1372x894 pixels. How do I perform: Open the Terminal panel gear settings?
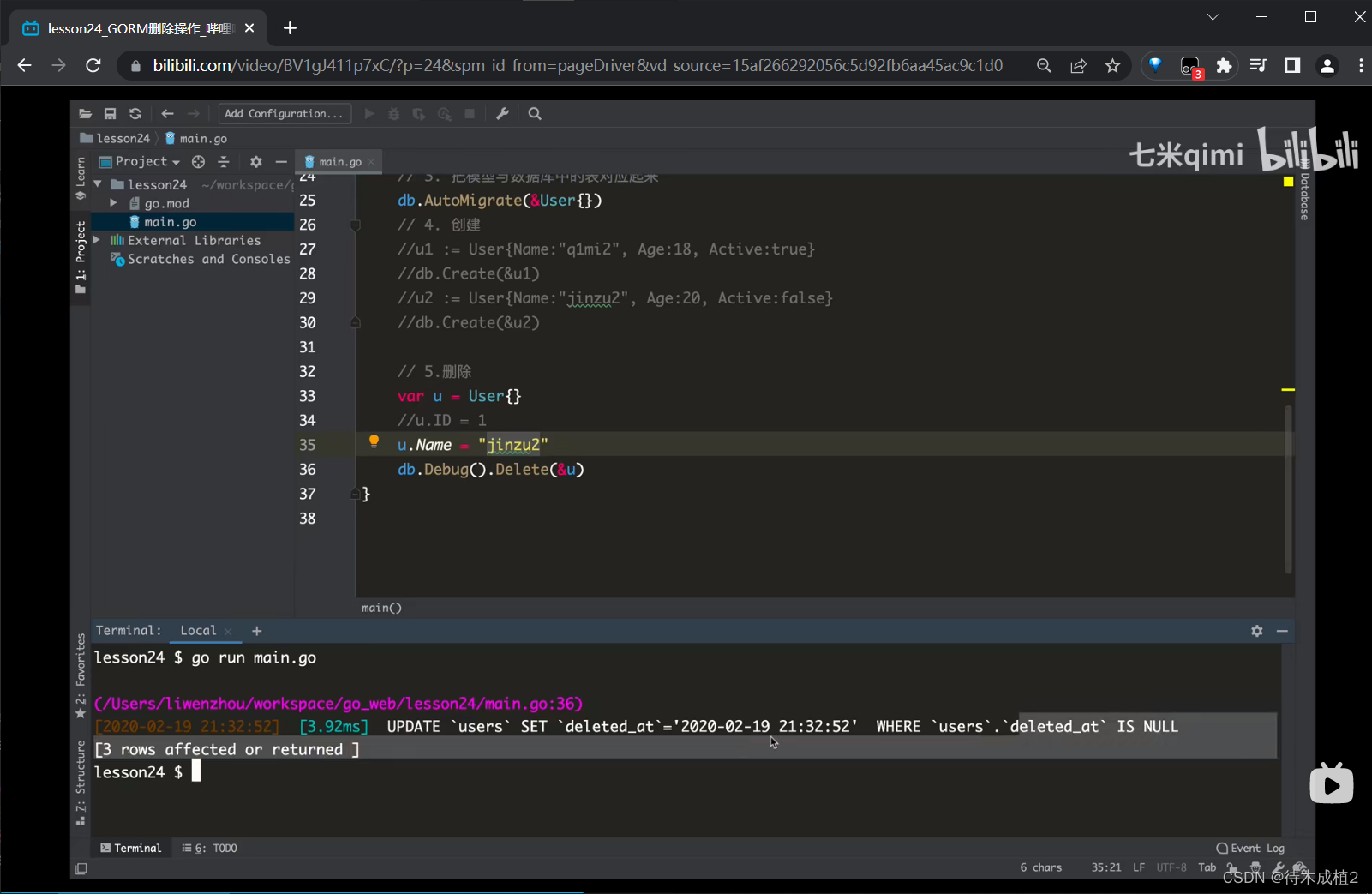[x=1257, y=631]
